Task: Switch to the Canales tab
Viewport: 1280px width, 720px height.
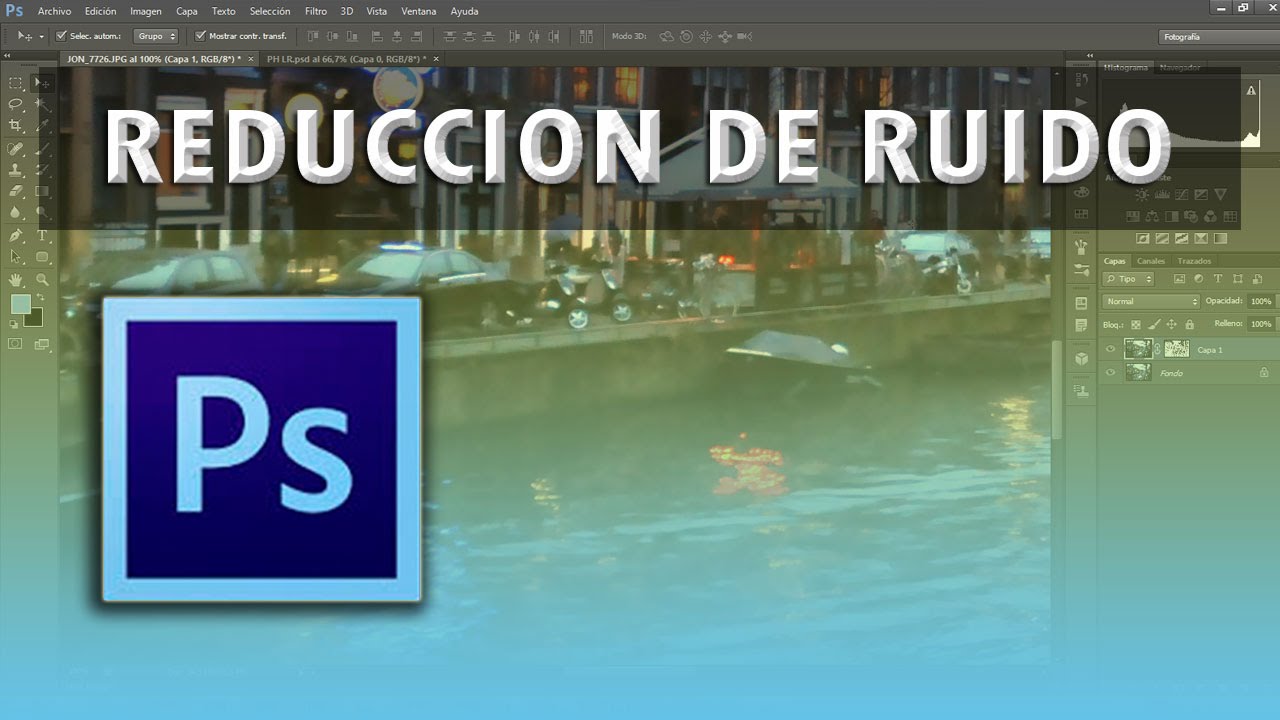Action: click(1151, 261)
